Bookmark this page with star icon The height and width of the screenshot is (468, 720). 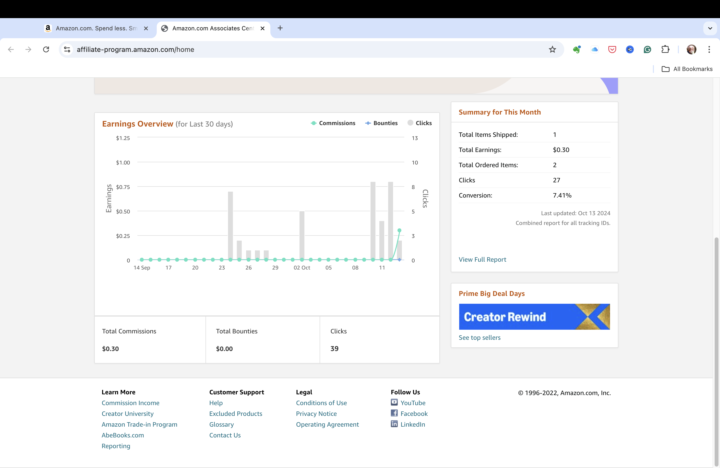pos(552,50)
